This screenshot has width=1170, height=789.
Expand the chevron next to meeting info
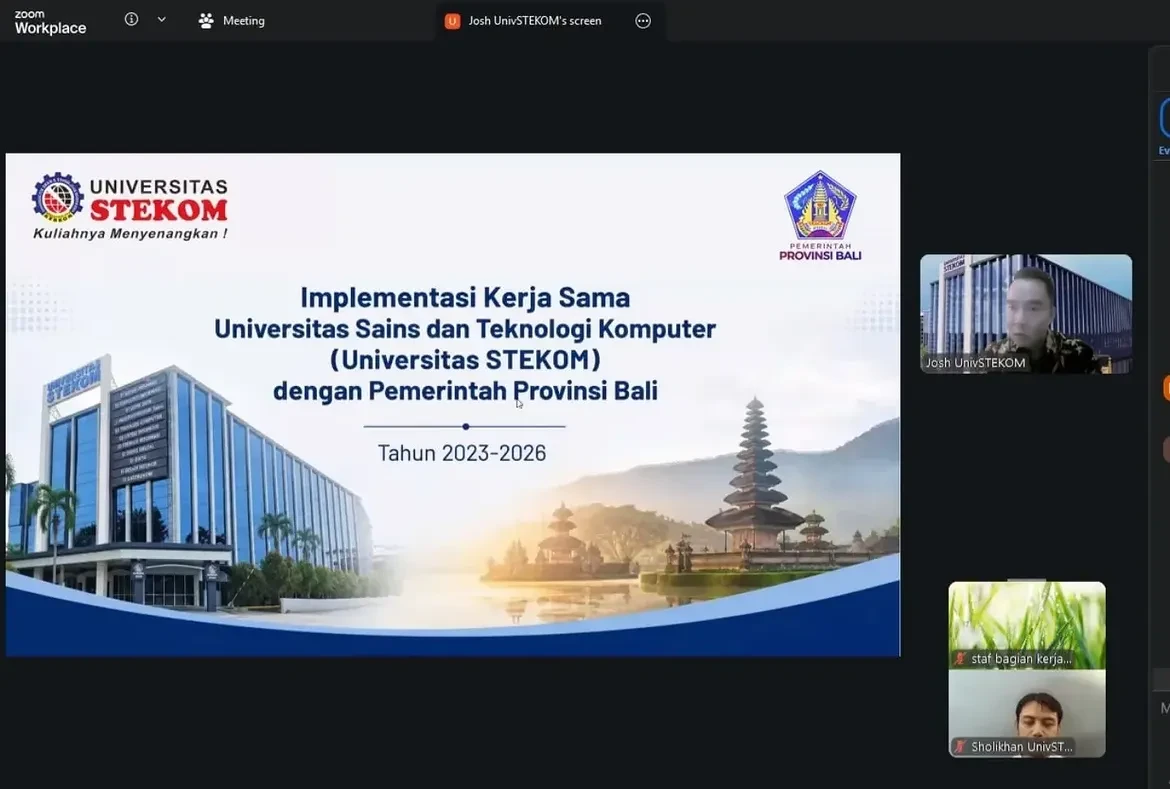161,19
